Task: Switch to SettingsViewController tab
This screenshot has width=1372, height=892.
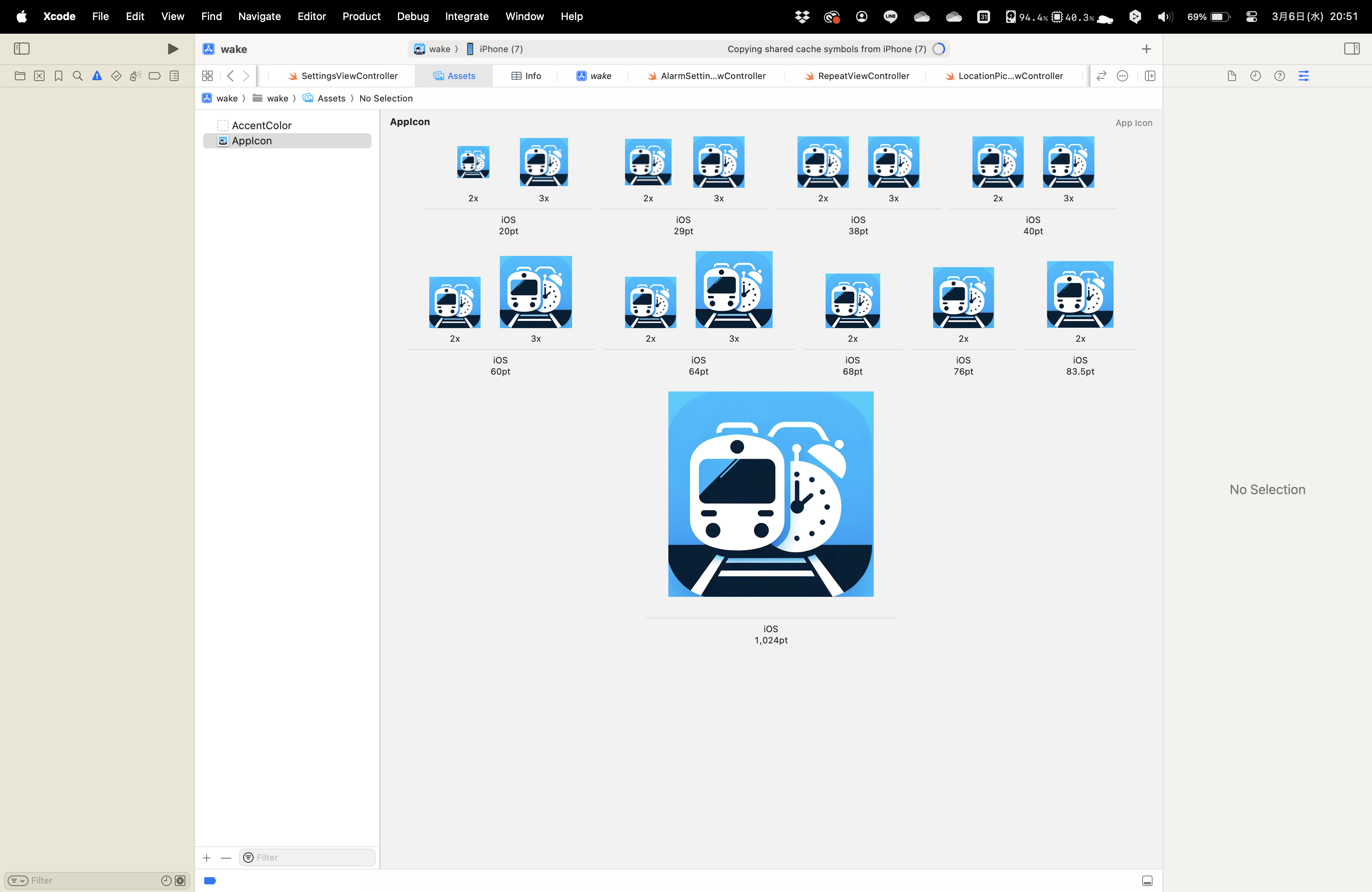Action: tap(343, 75)
